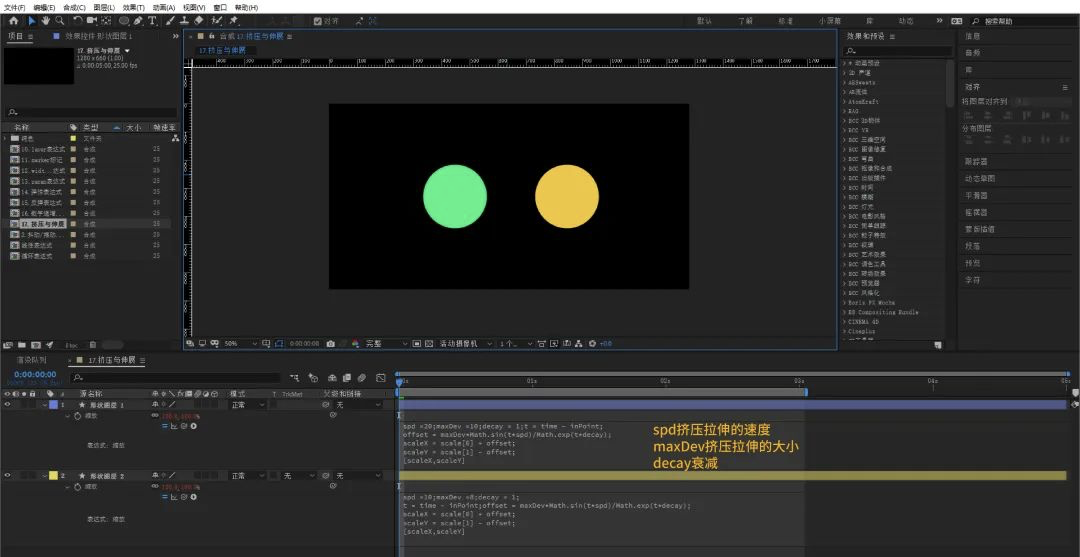Toggle transparency grid icon in viewer footer
Image resolution: width=1080 pixels, height=557 pixels.
[429, 343]
